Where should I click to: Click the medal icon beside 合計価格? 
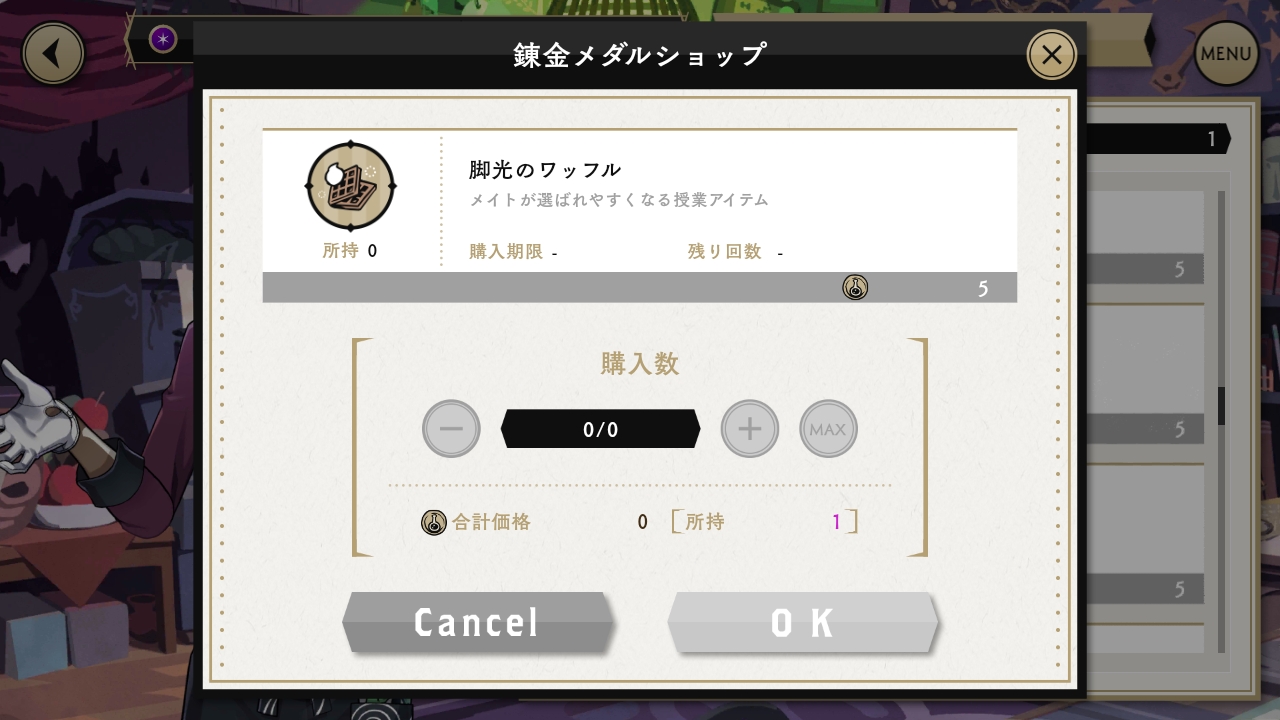(433, 522)
